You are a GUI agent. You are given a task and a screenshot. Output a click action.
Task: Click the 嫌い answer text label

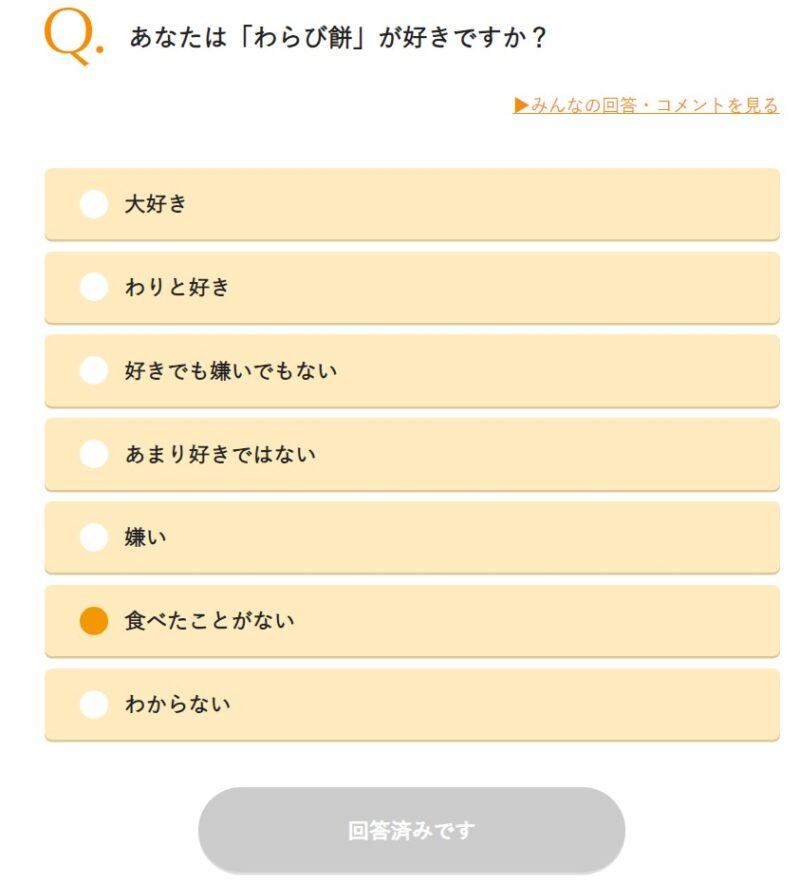(x=145, y=537)
